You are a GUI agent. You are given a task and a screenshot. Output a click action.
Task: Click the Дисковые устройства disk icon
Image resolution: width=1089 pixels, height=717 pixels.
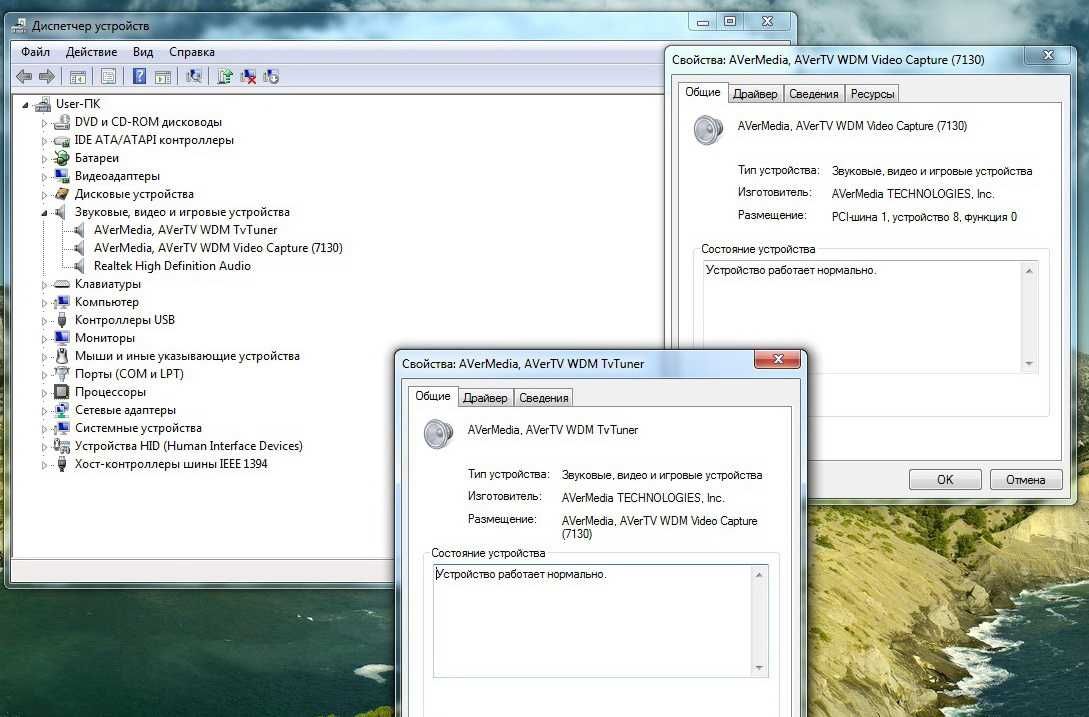click(x=62, y=195)
